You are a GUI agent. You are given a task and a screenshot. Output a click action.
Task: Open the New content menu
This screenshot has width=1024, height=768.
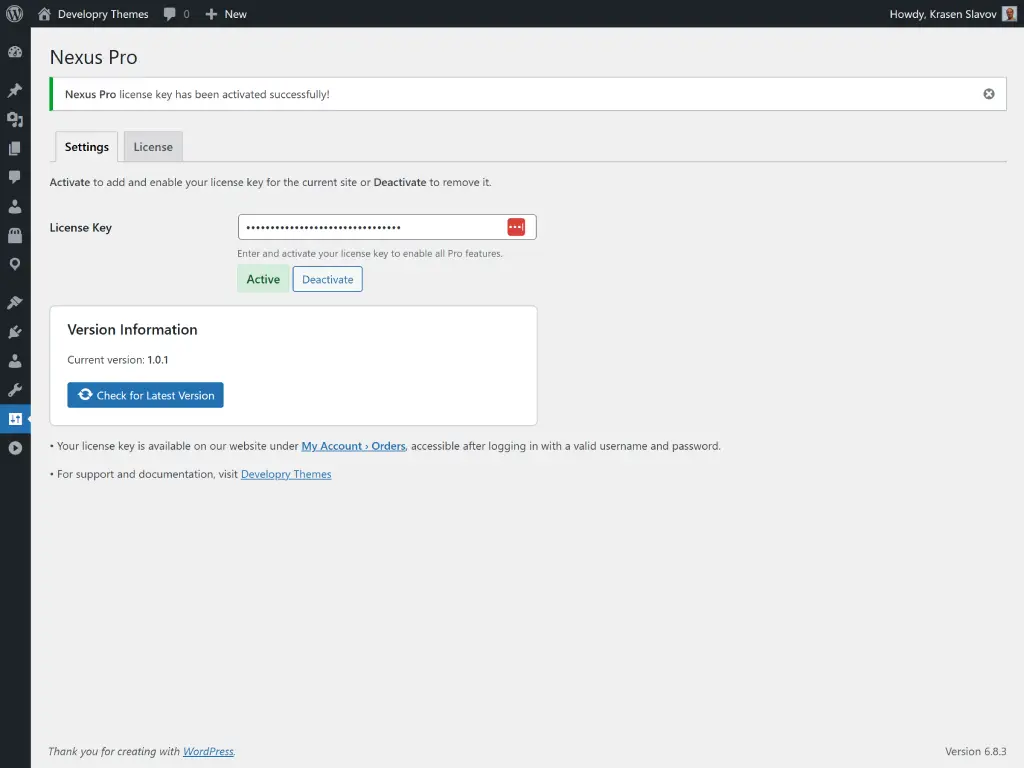(226, 14)
